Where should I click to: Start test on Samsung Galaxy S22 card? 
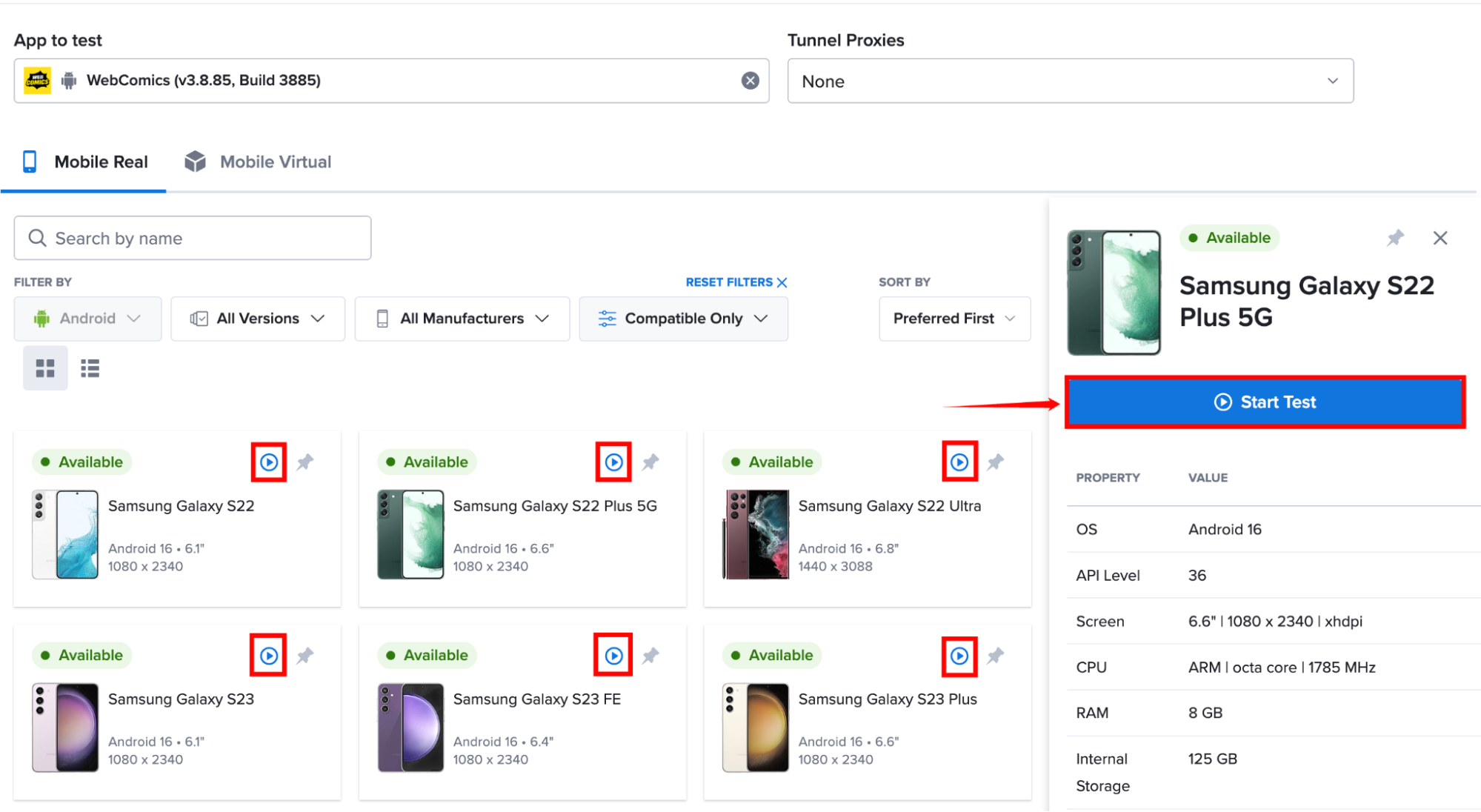point(269,462)
